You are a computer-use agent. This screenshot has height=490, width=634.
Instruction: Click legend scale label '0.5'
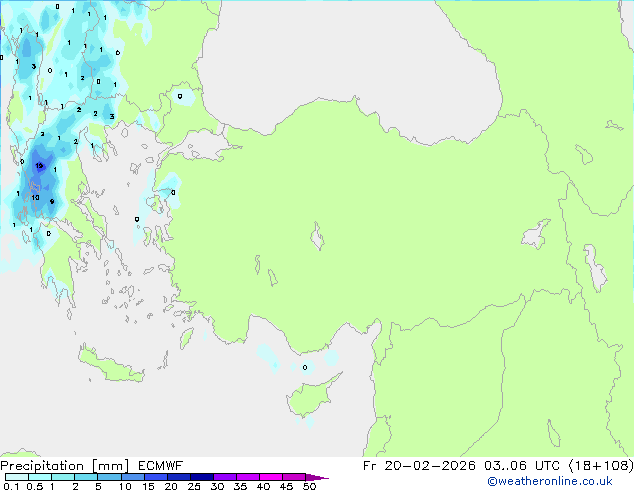pos(35,486)
